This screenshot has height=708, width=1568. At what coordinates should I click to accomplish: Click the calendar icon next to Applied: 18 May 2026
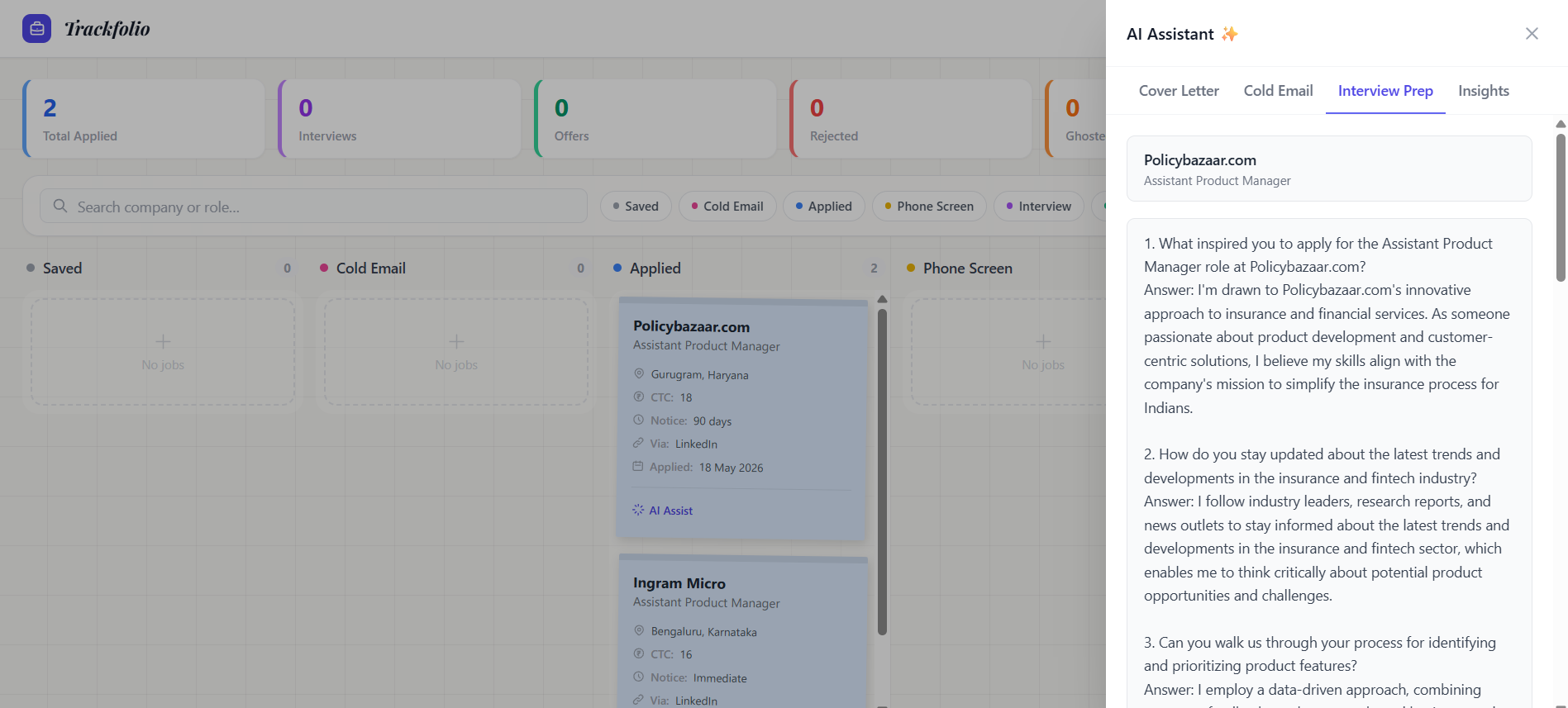coord(638,466)
